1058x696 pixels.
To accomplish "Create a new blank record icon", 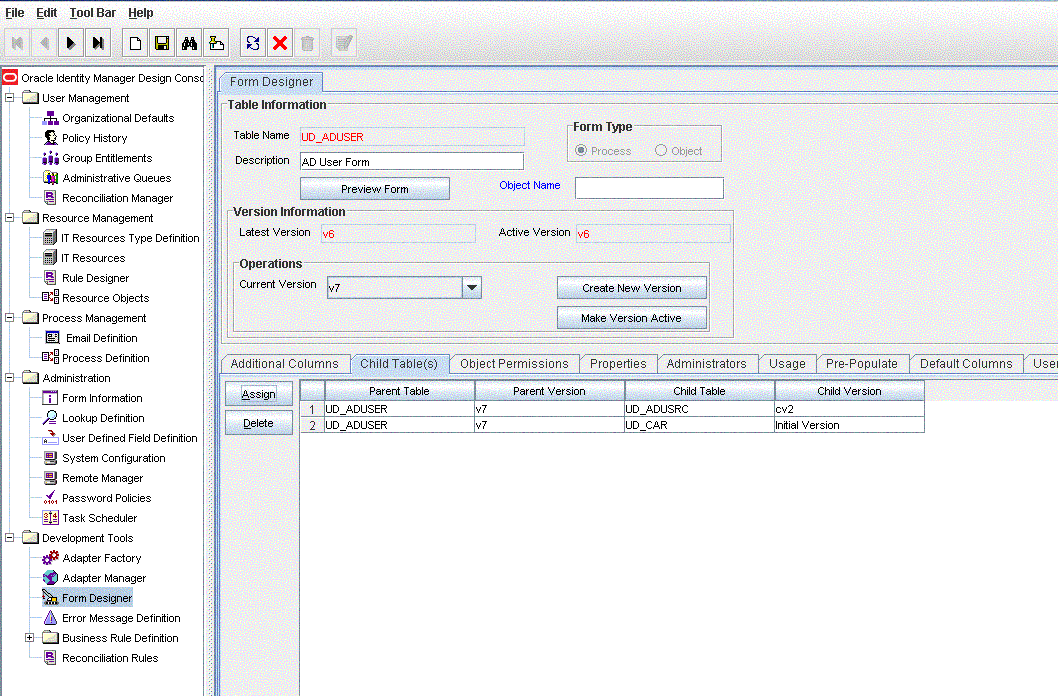I will click(x=136, y=43).
